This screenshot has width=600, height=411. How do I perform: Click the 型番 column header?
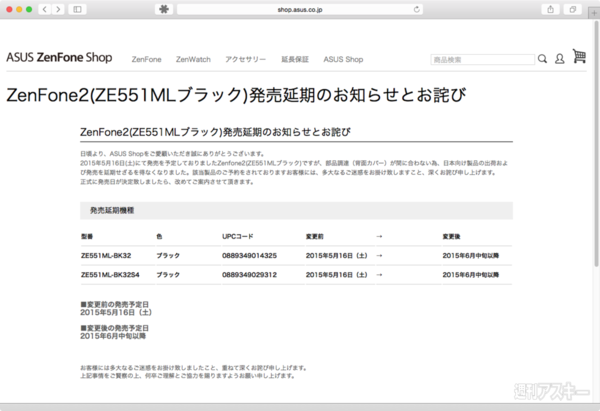87,236
